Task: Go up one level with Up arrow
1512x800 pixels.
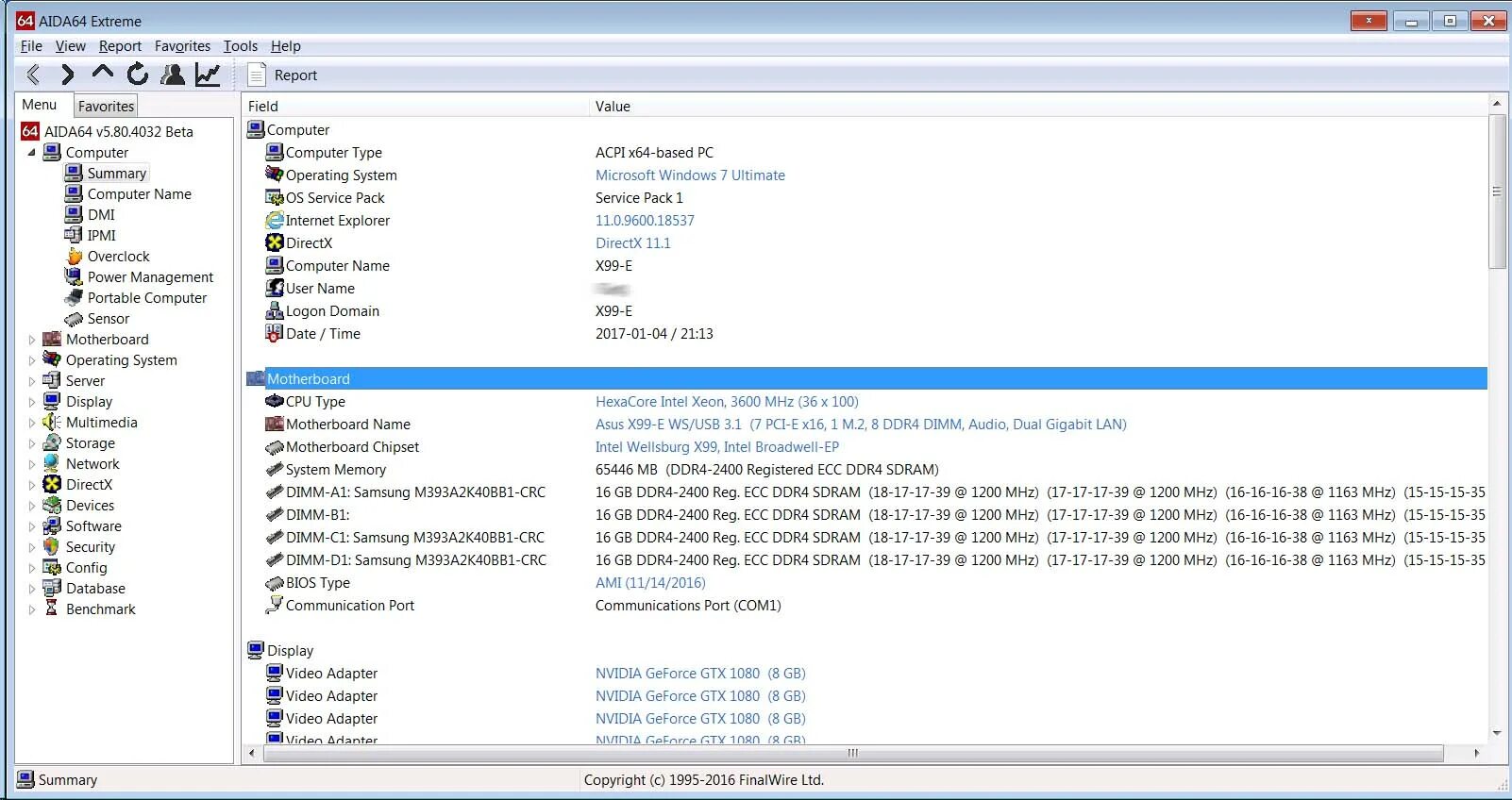Action: tap(102, 73)
